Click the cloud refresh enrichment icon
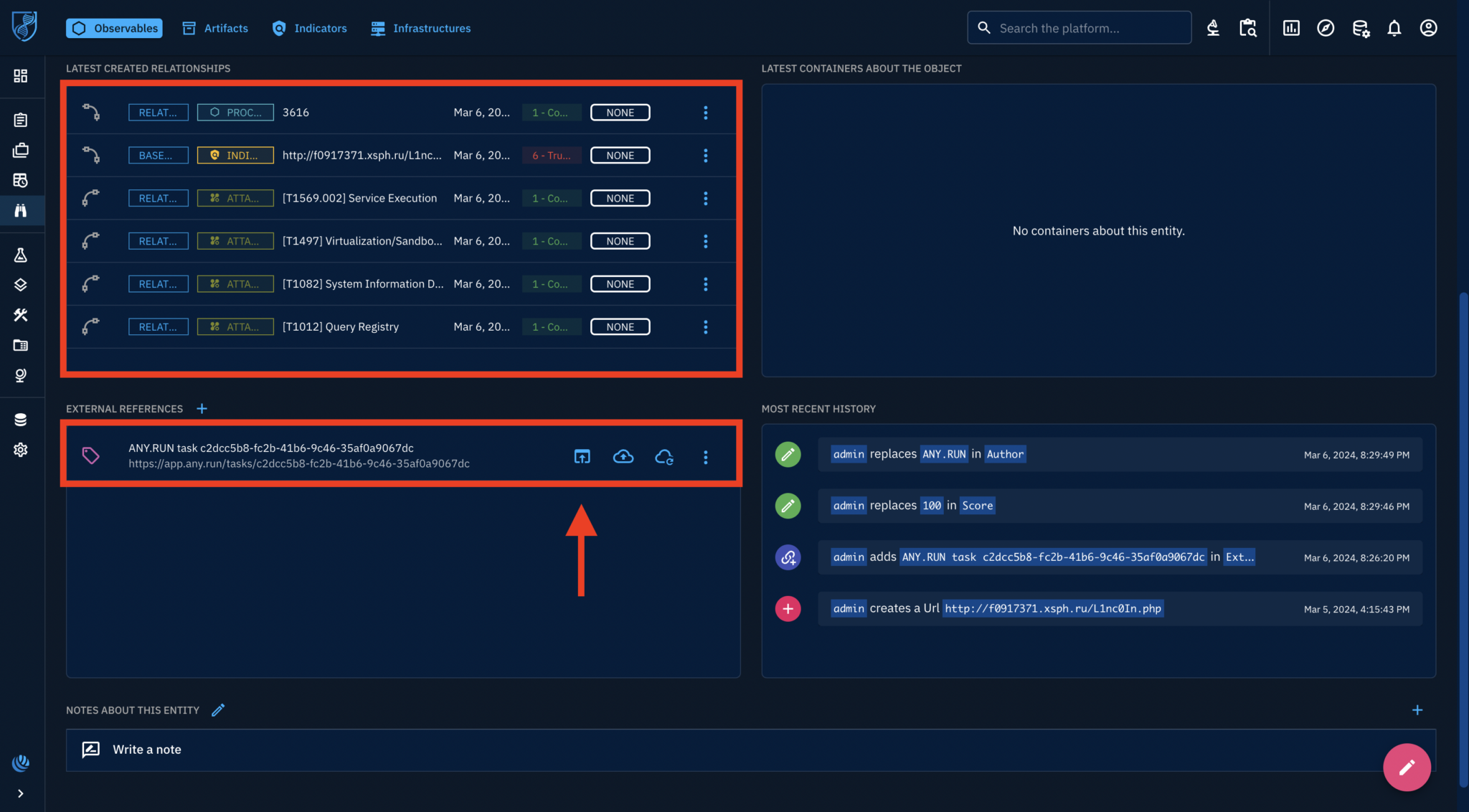This screenshot has width=1469, height=812. click(664, 456)
